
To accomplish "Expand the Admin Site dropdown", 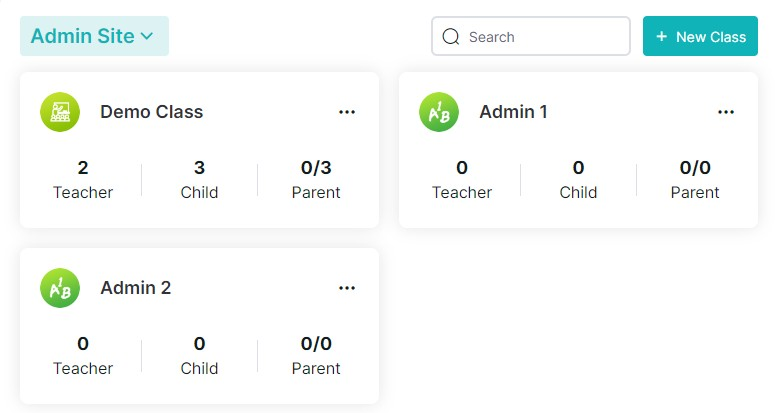I will (94, 36).
